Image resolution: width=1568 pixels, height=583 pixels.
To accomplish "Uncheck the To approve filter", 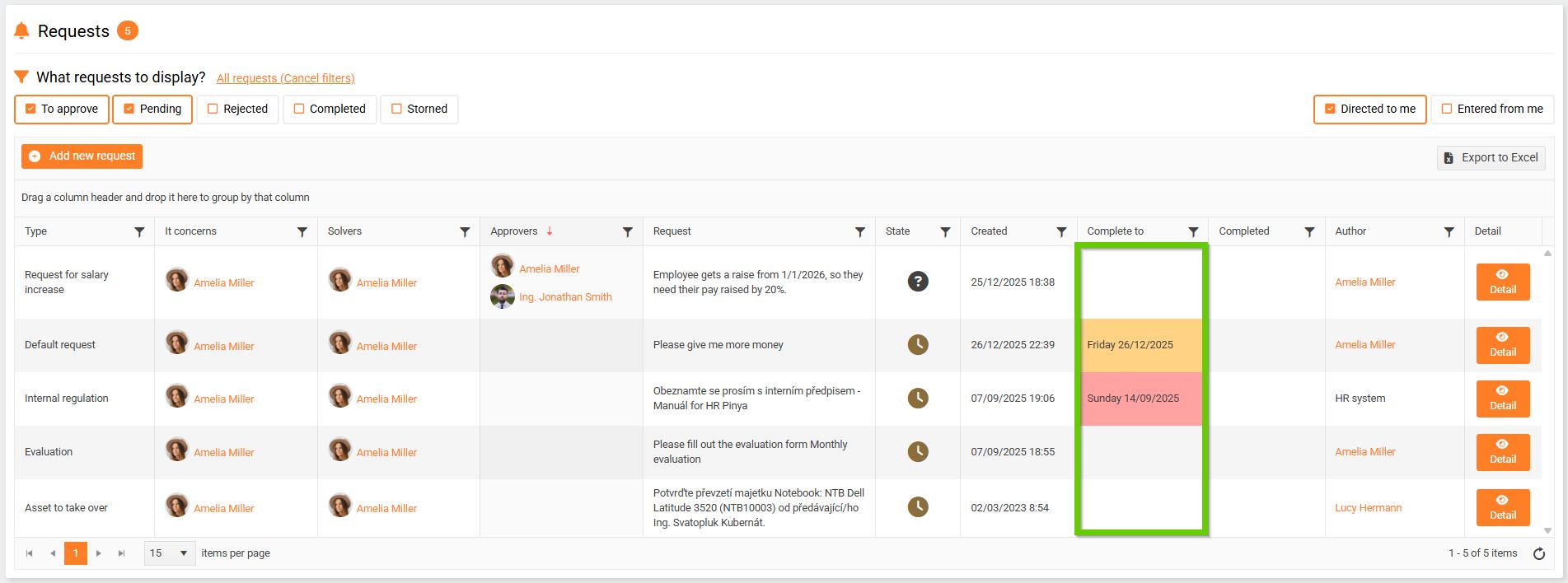I will (x=31, y=109).
